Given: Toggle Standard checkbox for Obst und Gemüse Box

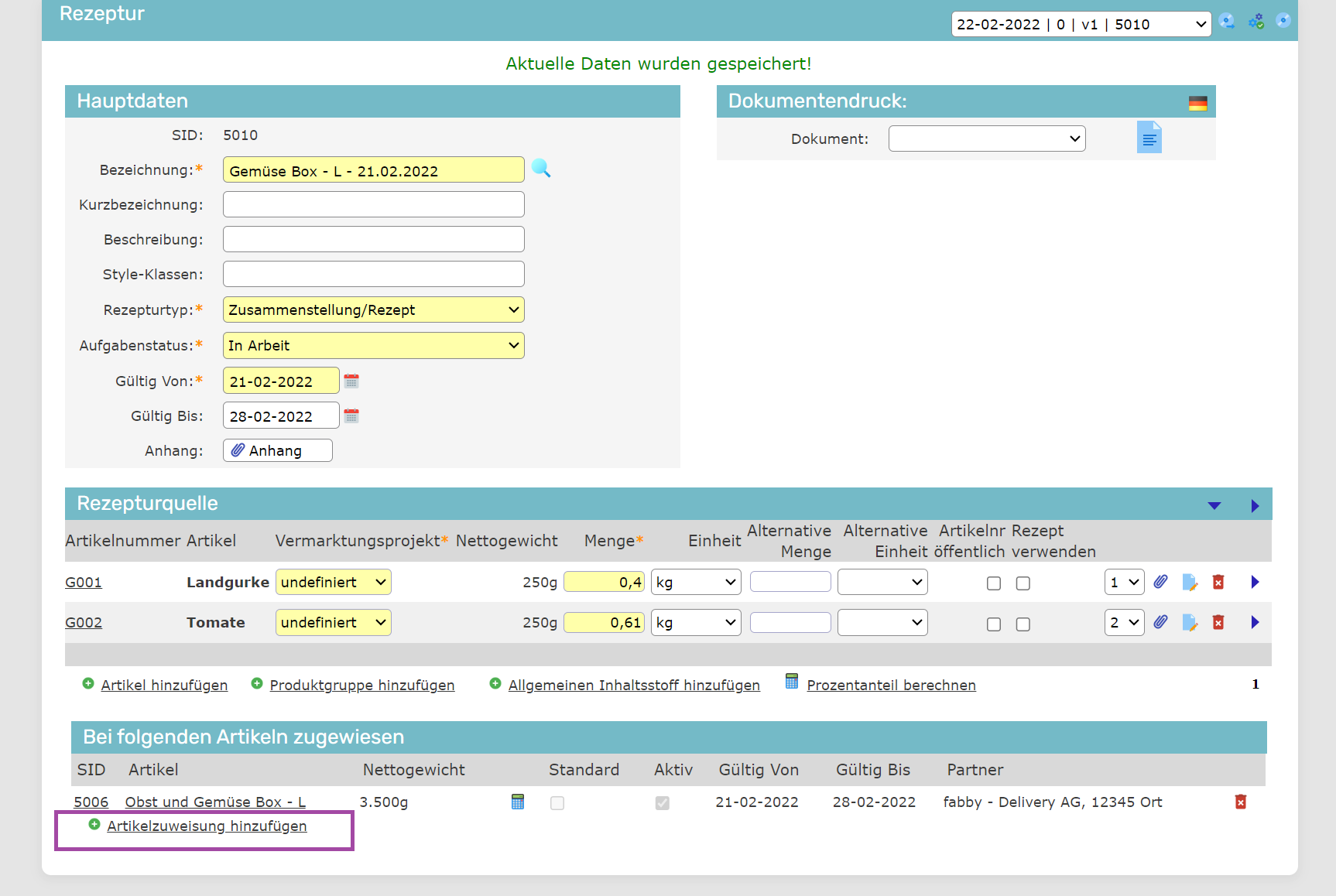Looking at the screenshot, I should click(x=557, y=803).
